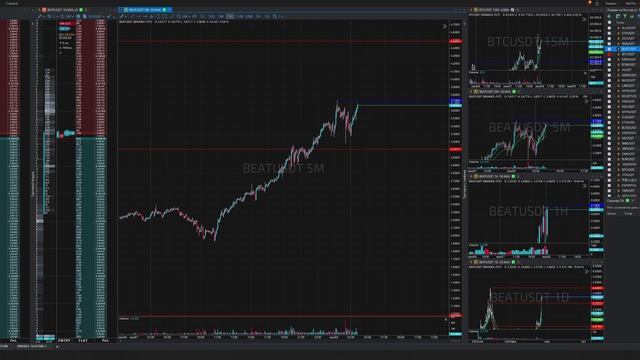Toggle the green switch below the watchlist
640x360 pixels.
pos(627,201)
